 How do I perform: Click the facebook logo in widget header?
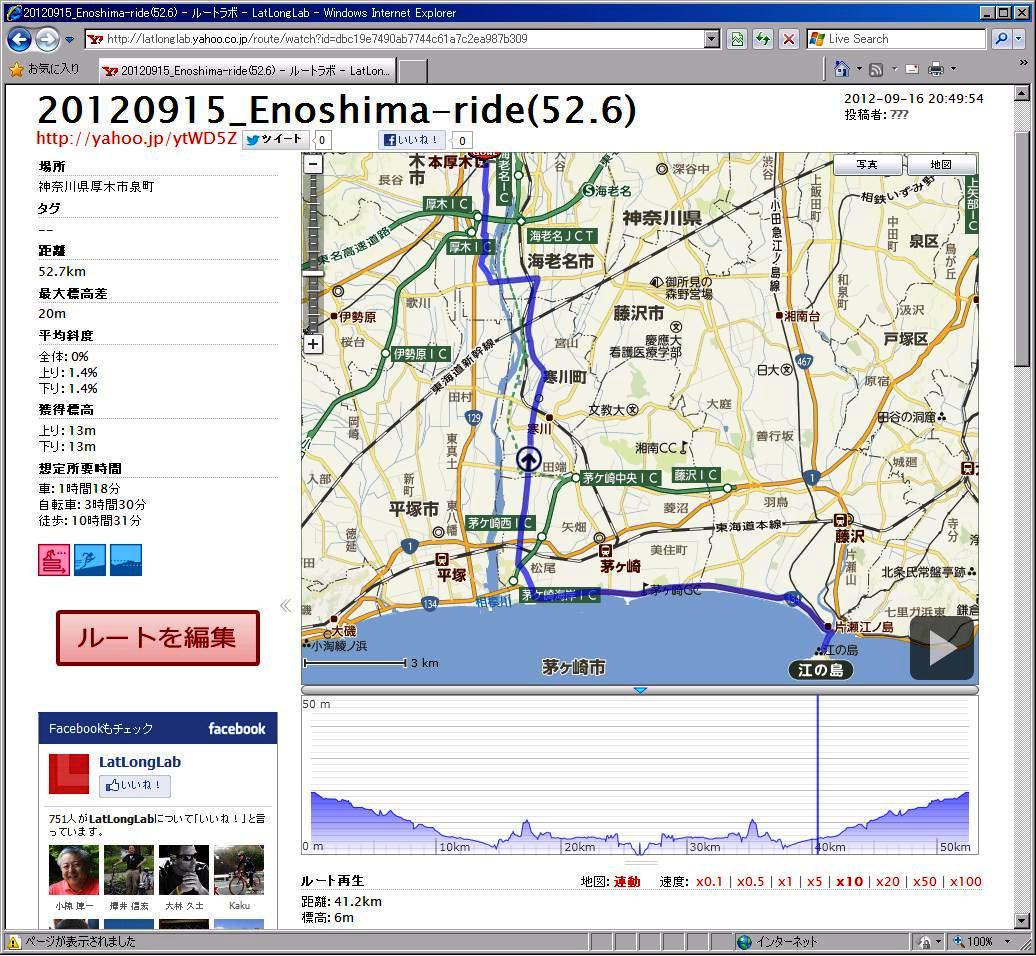coord(237,729)
